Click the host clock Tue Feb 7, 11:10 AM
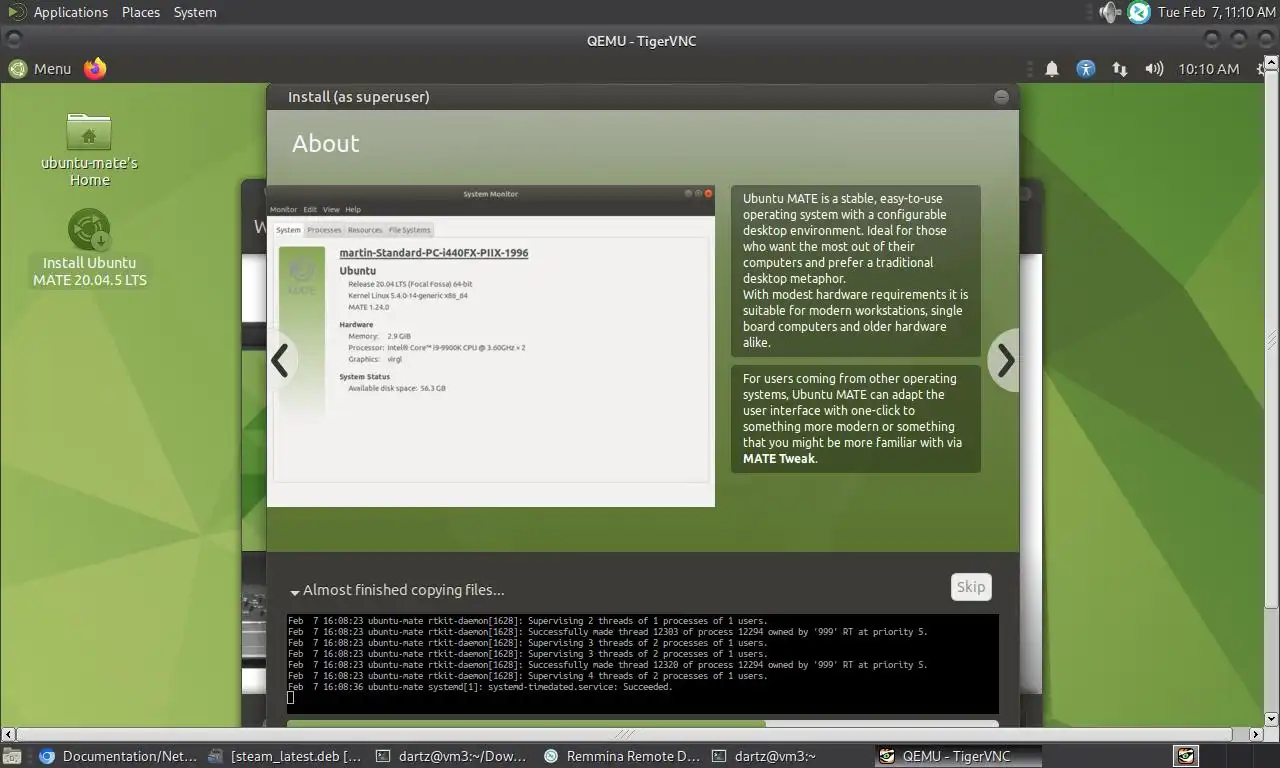 tap(1216, 12)
